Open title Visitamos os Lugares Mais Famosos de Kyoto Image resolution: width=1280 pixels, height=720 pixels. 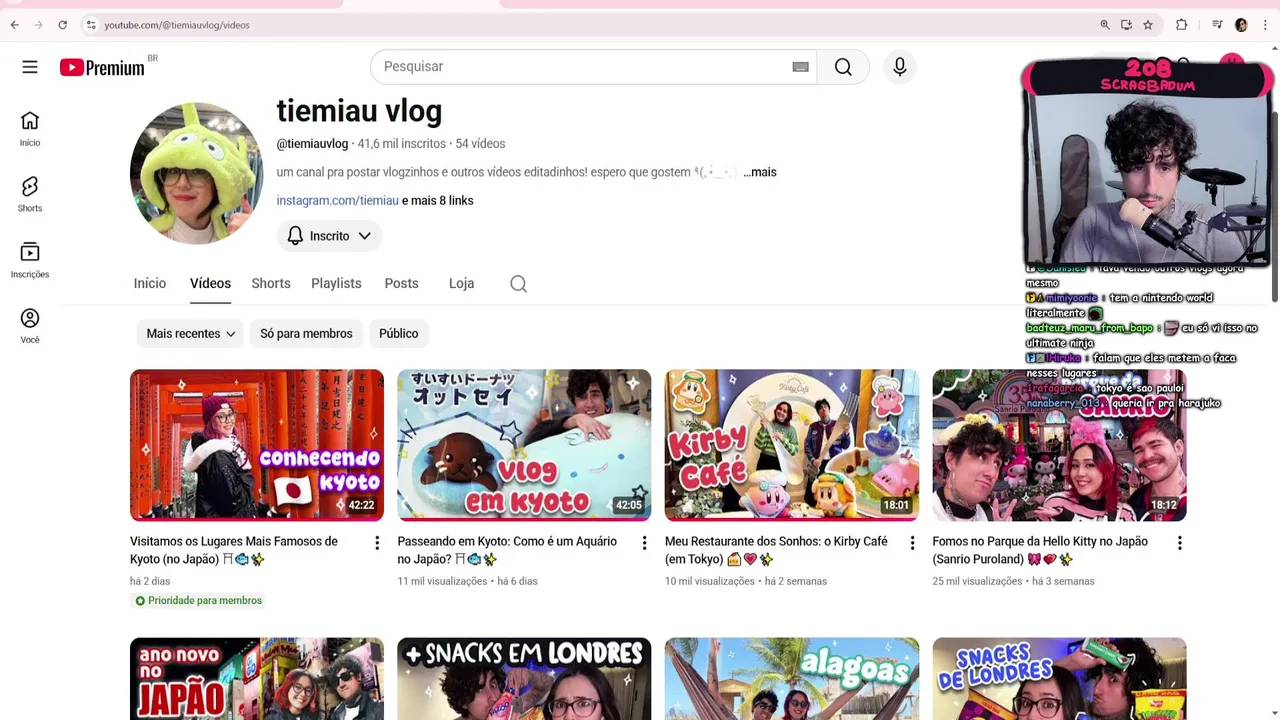click(234, 550)
